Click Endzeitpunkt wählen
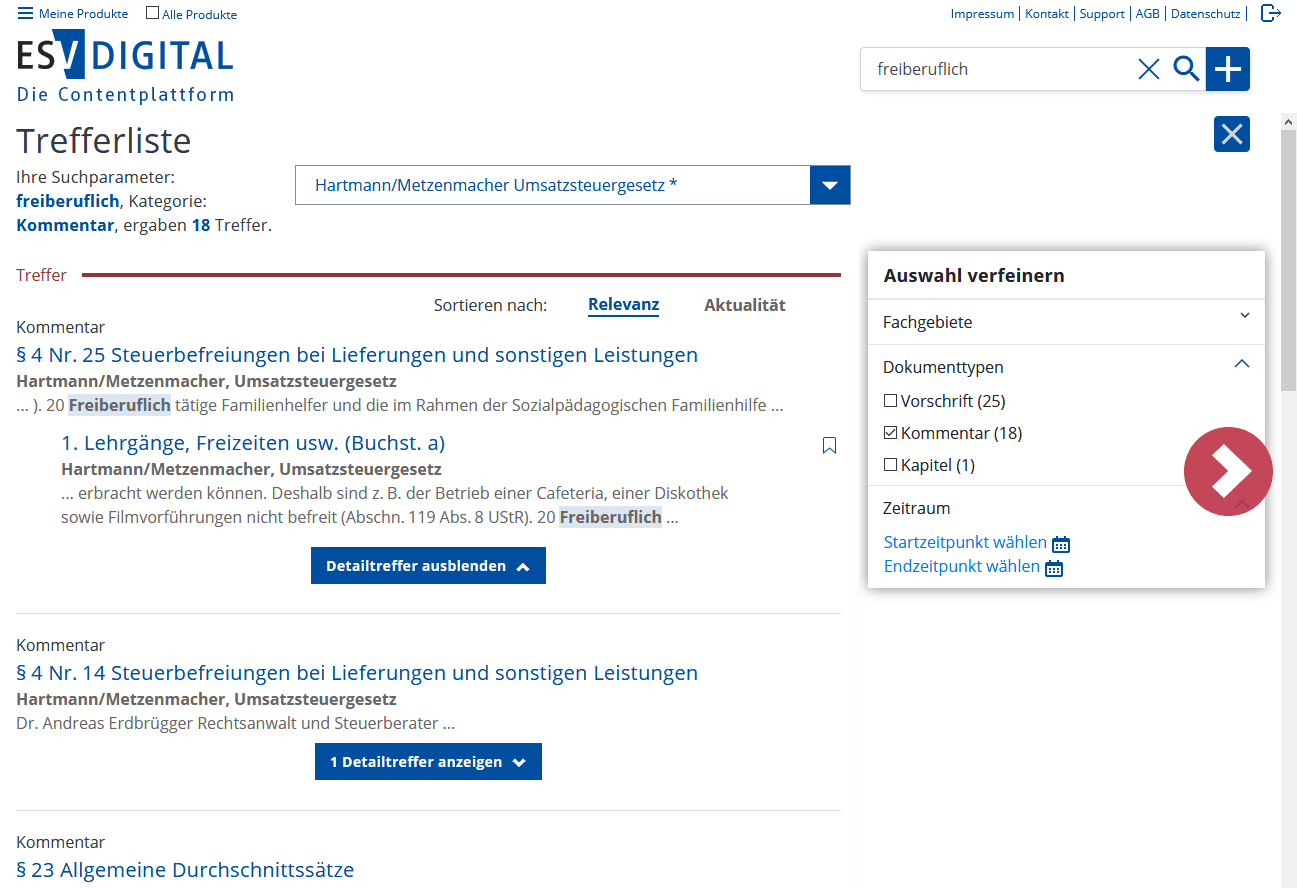 tap(962, 566)
